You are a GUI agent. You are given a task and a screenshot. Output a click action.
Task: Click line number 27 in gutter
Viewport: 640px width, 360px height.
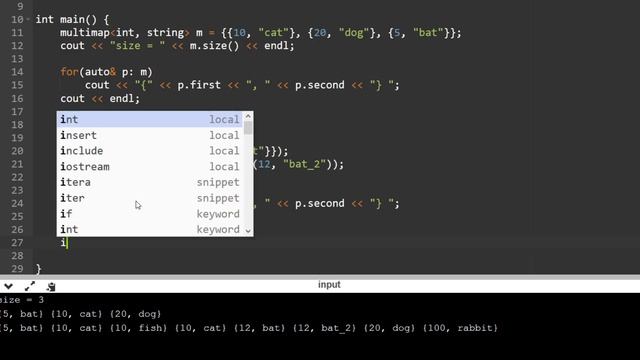pos(17,242)
